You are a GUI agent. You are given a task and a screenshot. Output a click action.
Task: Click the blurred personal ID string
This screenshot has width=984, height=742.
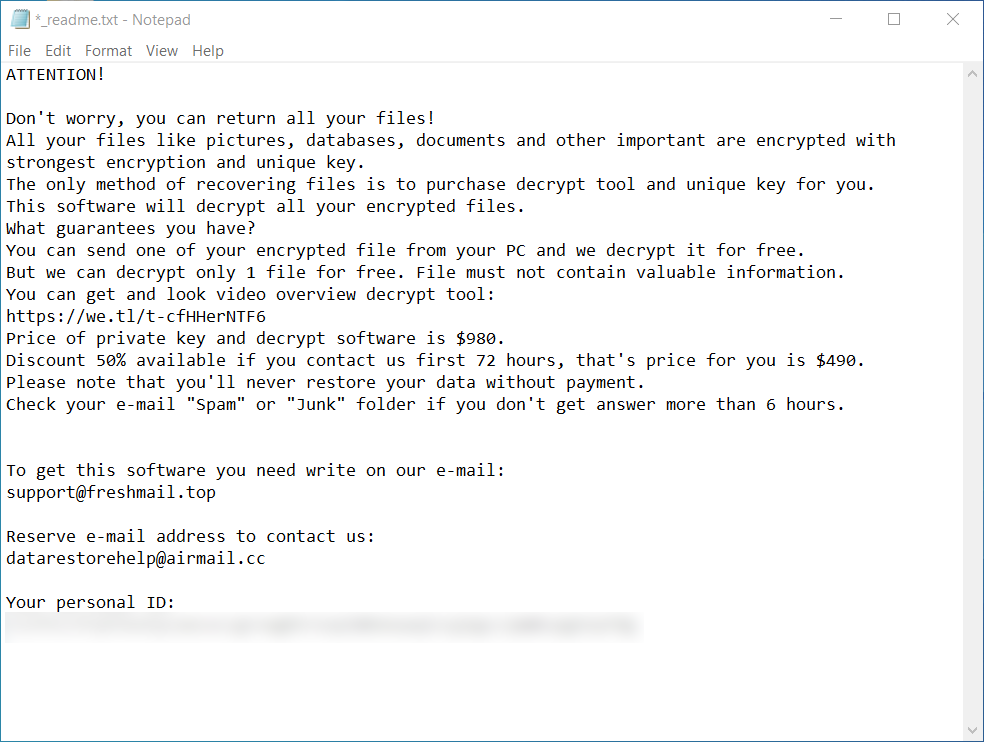pos(320,627)
